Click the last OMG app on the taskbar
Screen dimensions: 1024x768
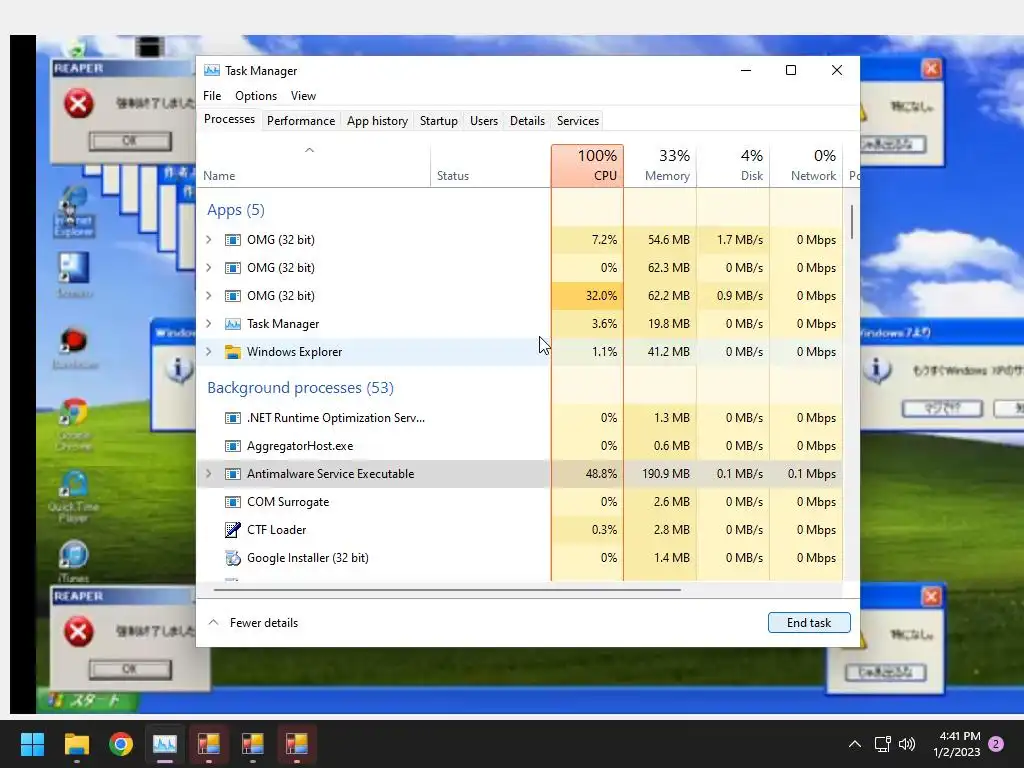296,744
